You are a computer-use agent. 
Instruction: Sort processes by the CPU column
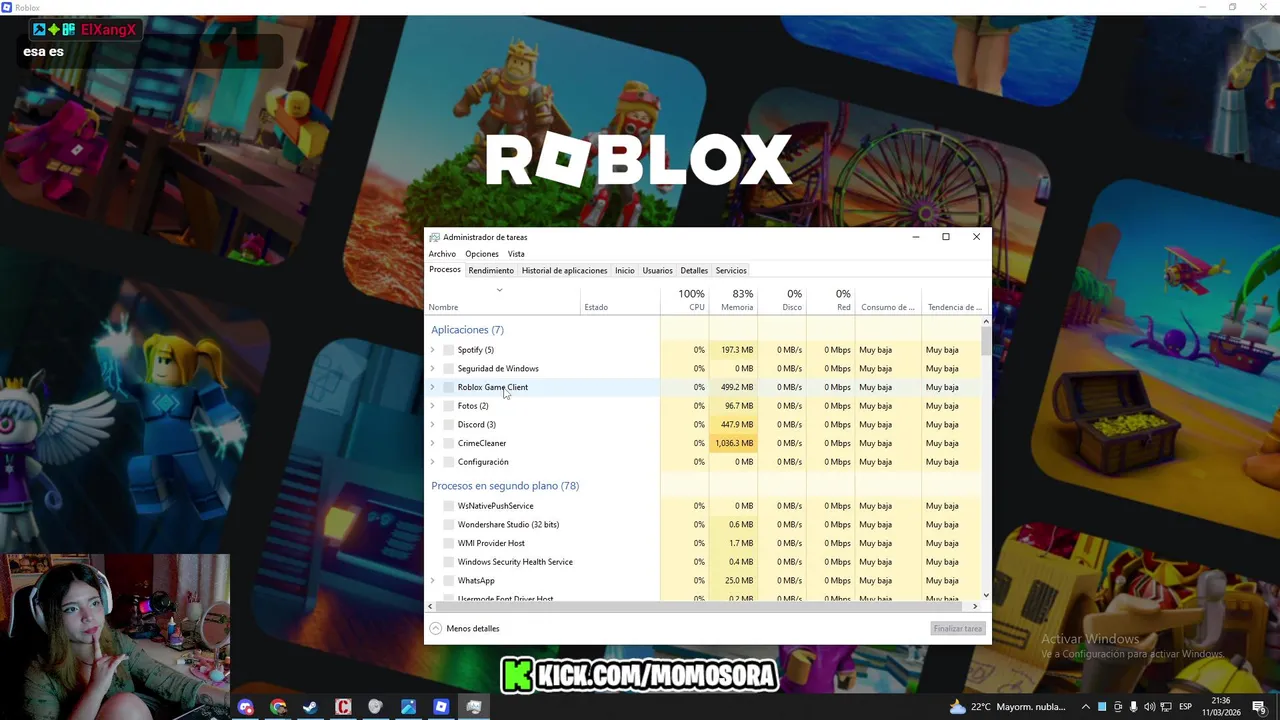(685, 299)
